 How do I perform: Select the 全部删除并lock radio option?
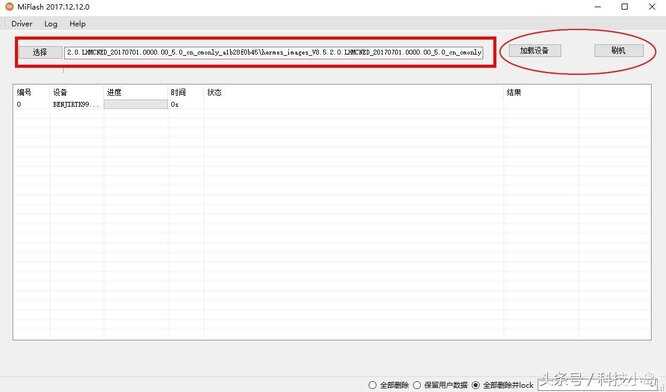503,385
